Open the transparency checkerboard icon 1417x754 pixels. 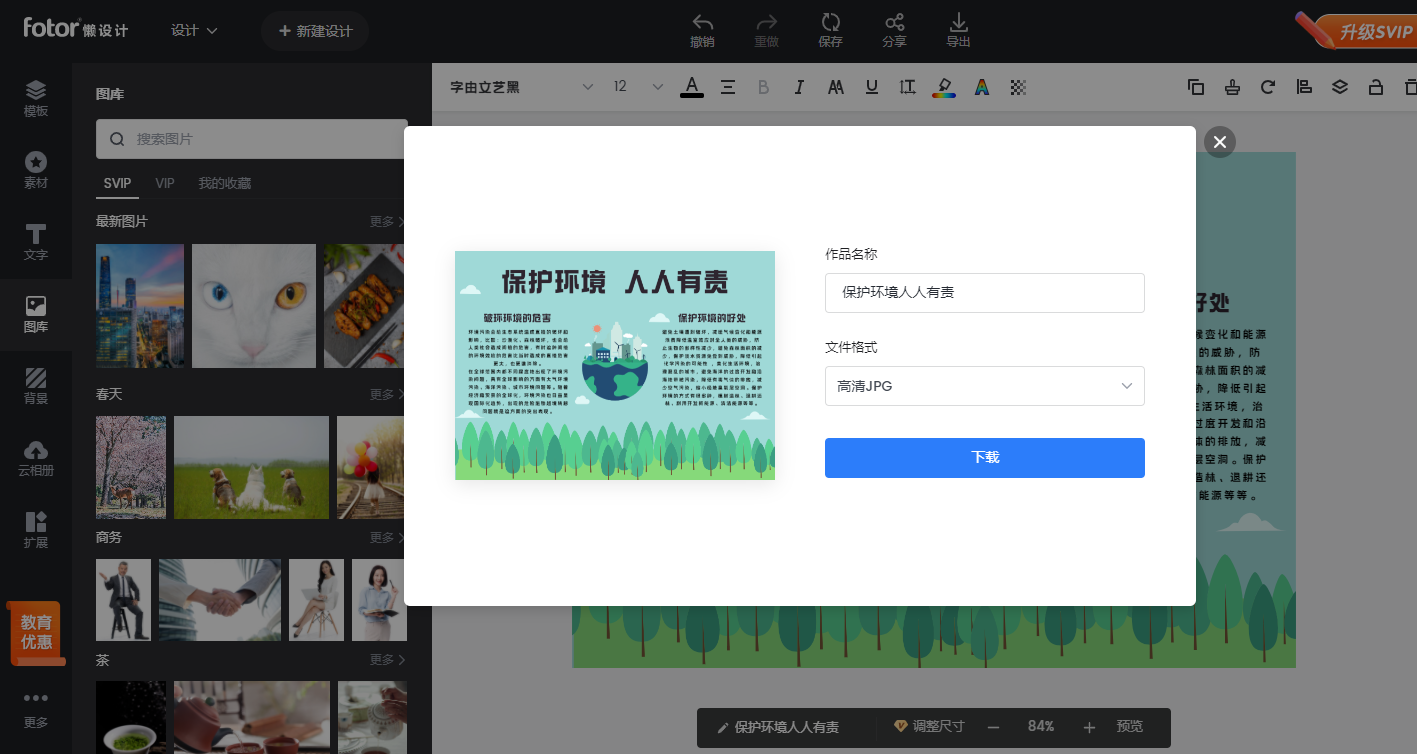[x=1018, y=87]
